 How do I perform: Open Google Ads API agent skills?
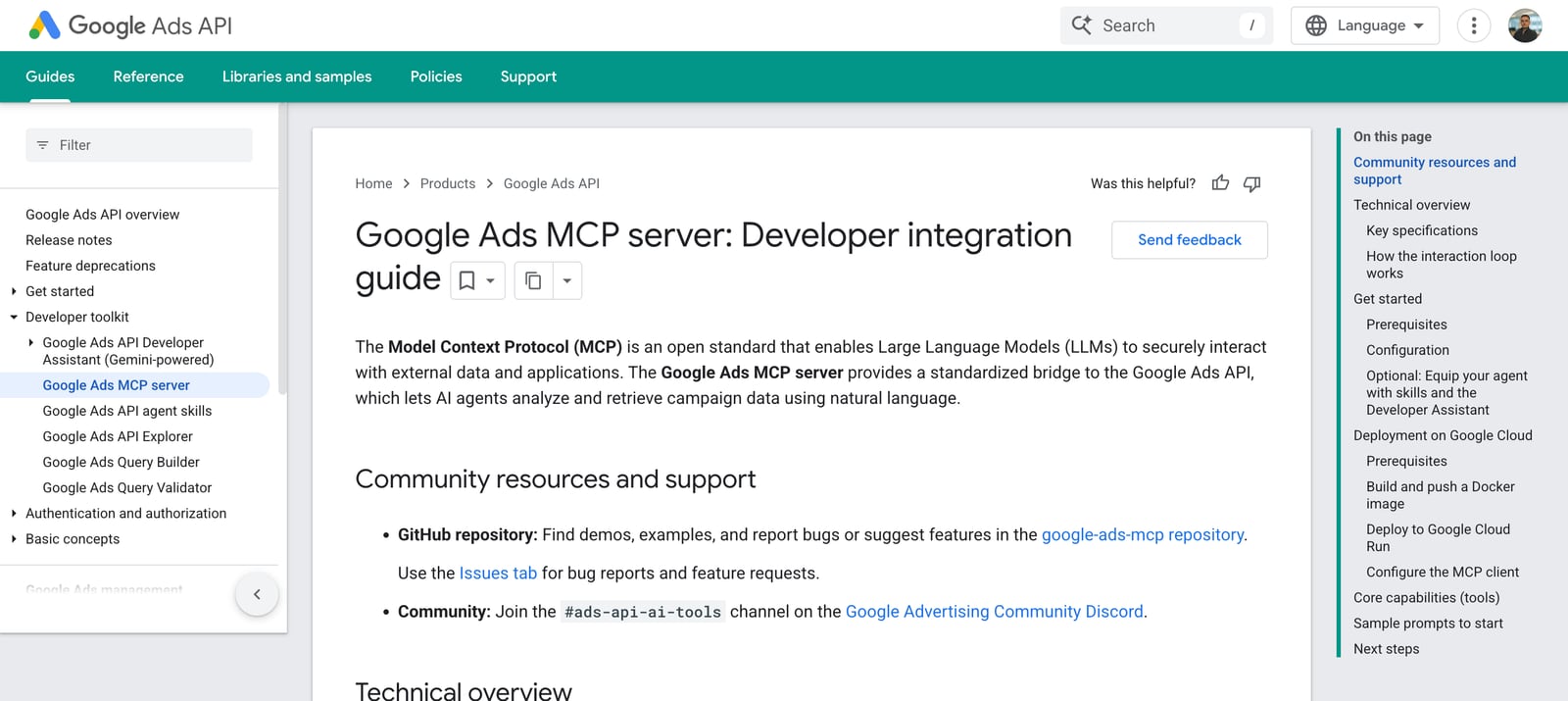127,411
